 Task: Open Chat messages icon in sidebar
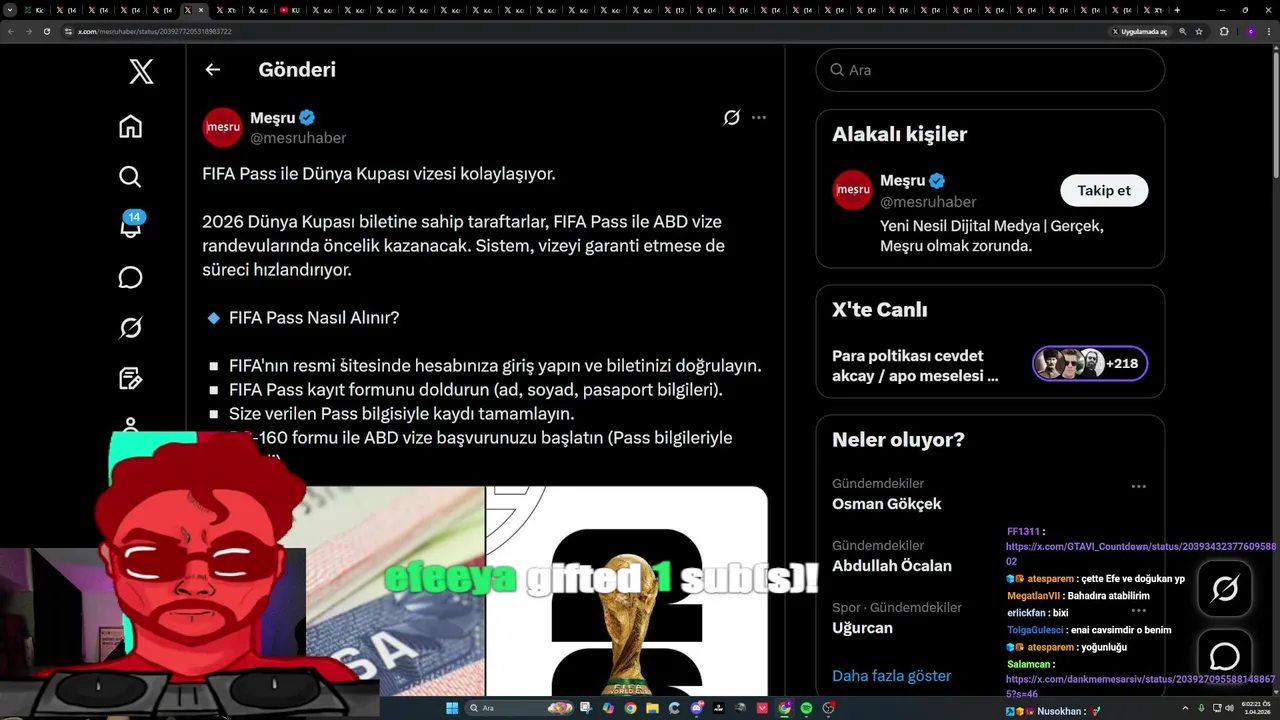[x=130, y=277]
